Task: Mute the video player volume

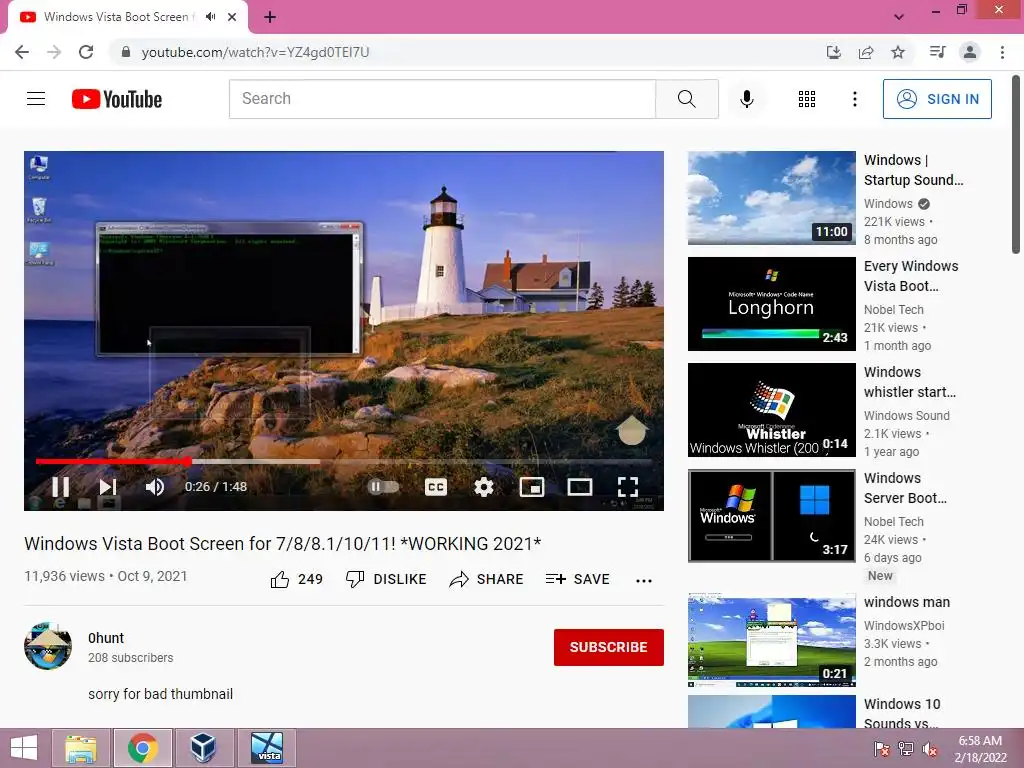Action: coord(155,487)
